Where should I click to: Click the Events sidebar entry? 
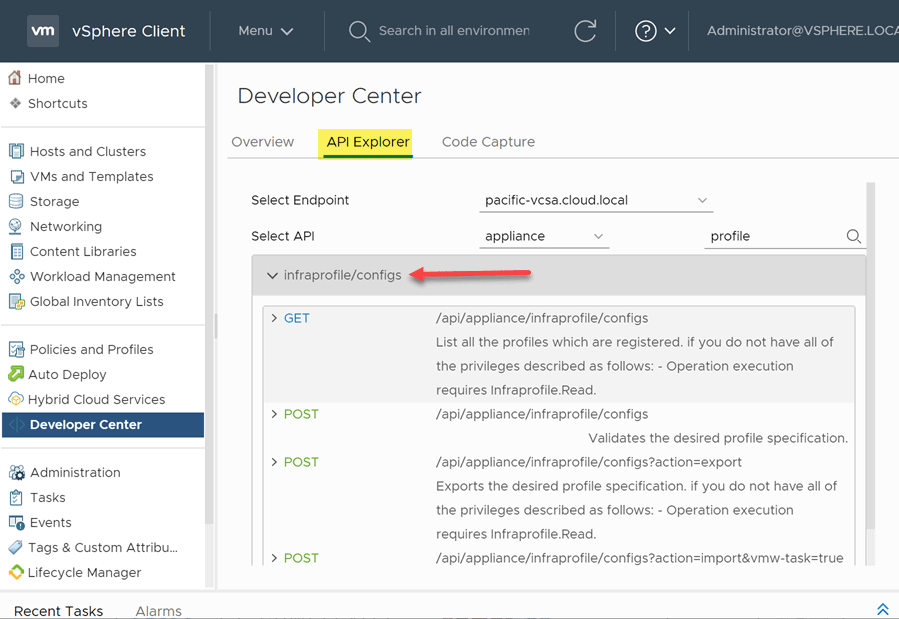(50, 523)
